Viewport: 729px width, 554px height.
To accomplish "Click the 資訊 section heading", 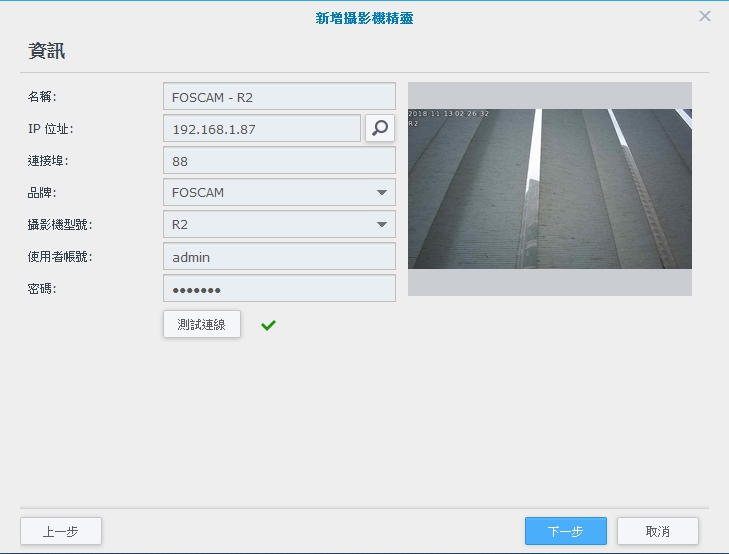I will tap(46, 51).
